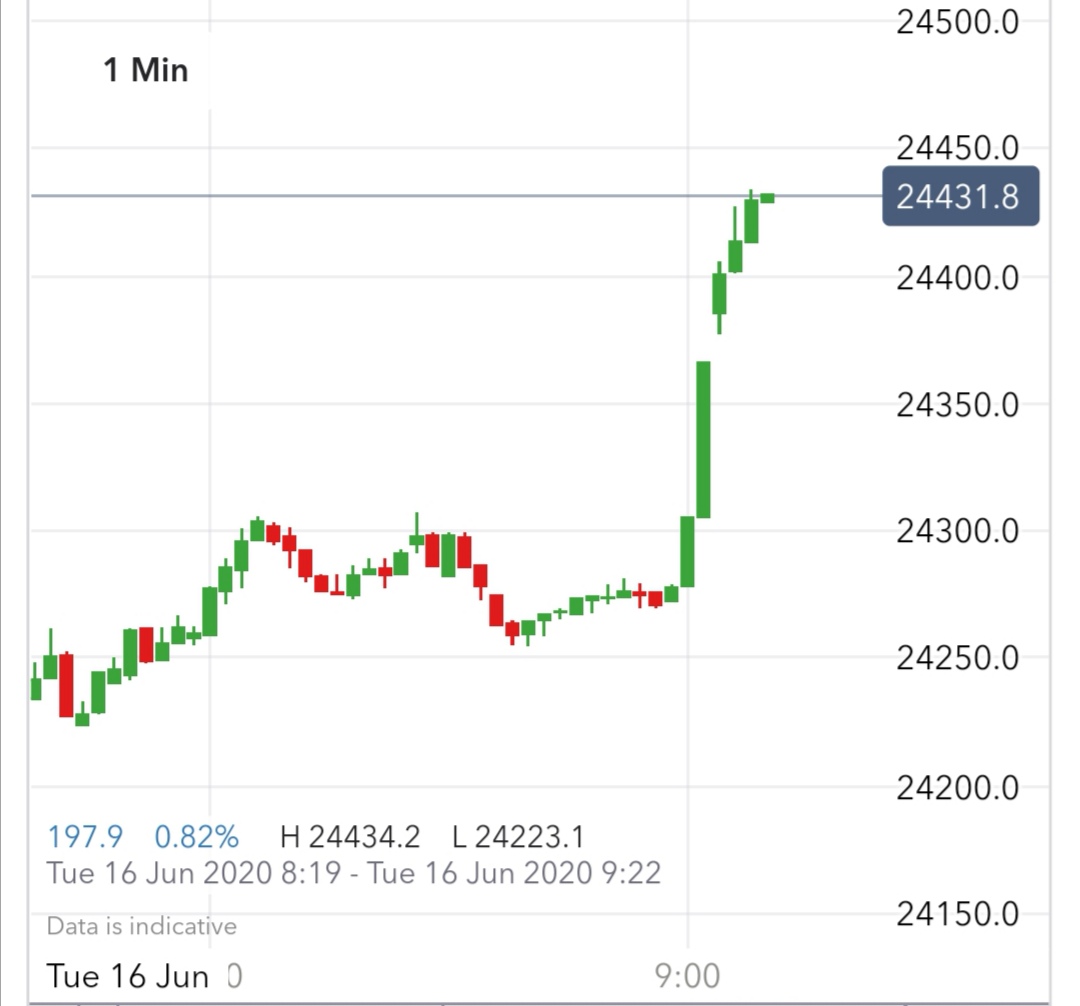
Task: Click the latest candle at the price line
Action: point(767,198)
